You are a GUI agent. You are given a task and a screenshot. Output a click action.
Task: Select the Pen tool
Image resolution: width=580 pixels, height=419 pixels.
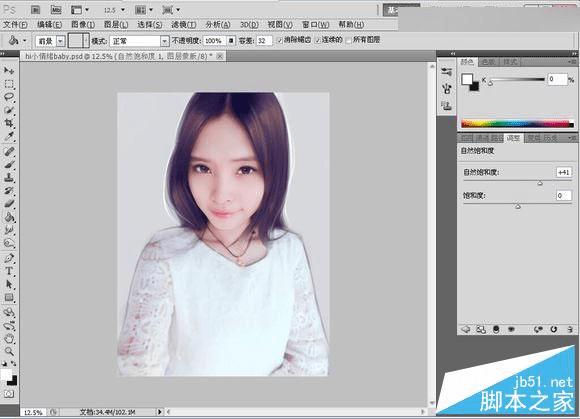tap(9, 258)
